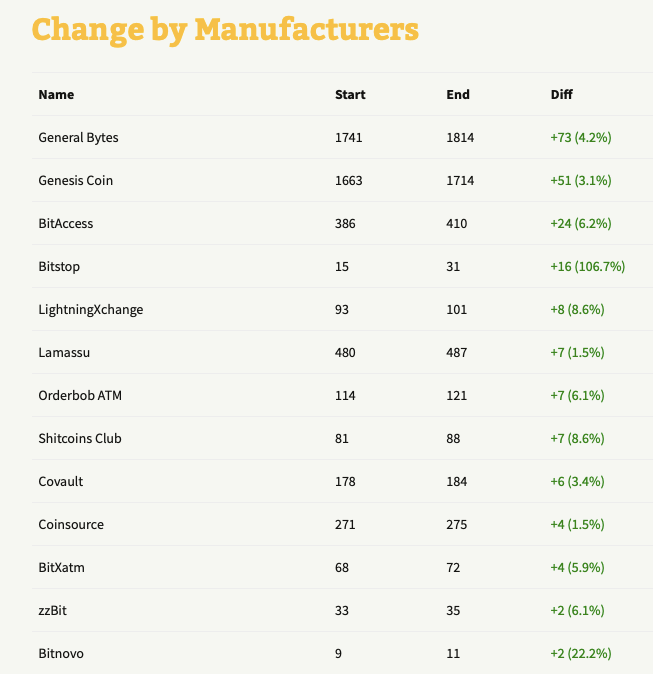This screenshot has height=674, width=653.
Task: Click General Bytes' start value 1741
Action: [x=349, y=138]
